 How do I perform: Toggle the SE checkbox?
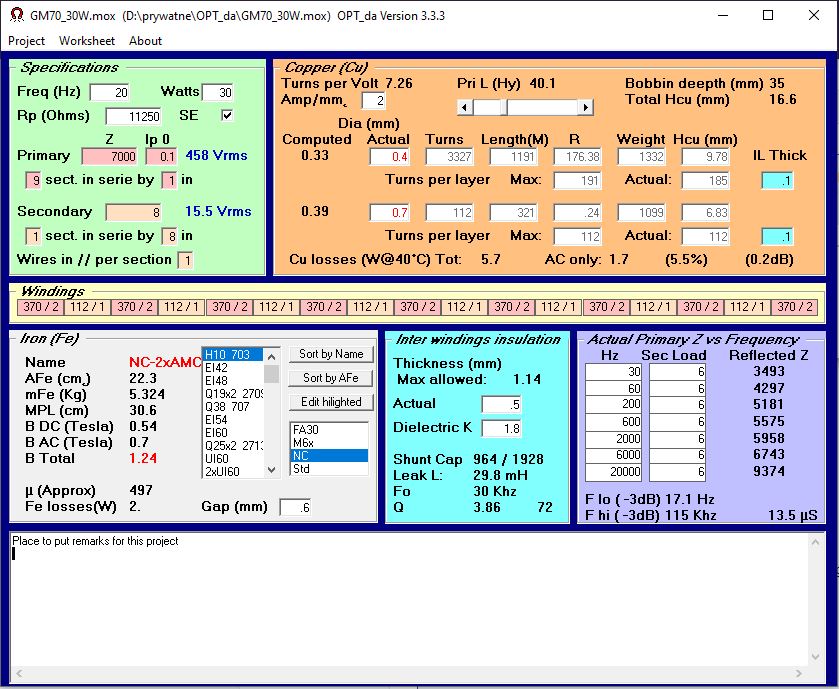click(227, 115)
